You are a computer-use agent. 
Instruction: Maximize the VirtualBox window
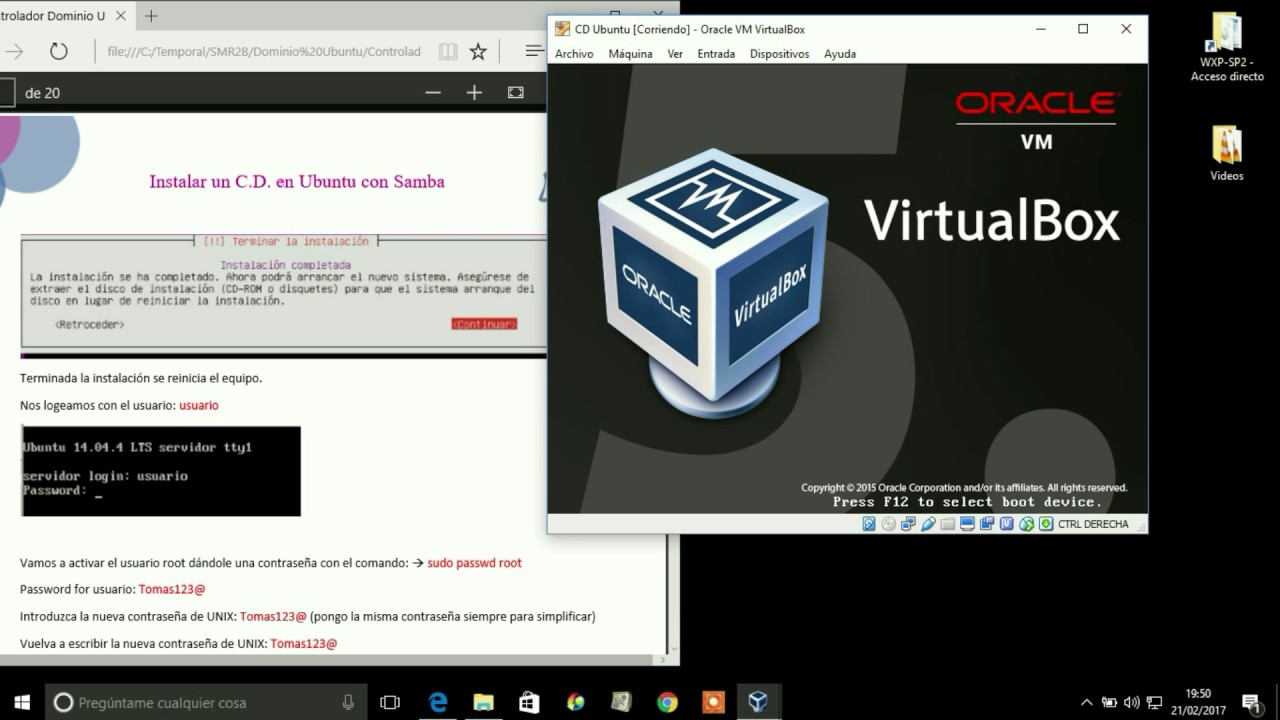point(1083,29)
